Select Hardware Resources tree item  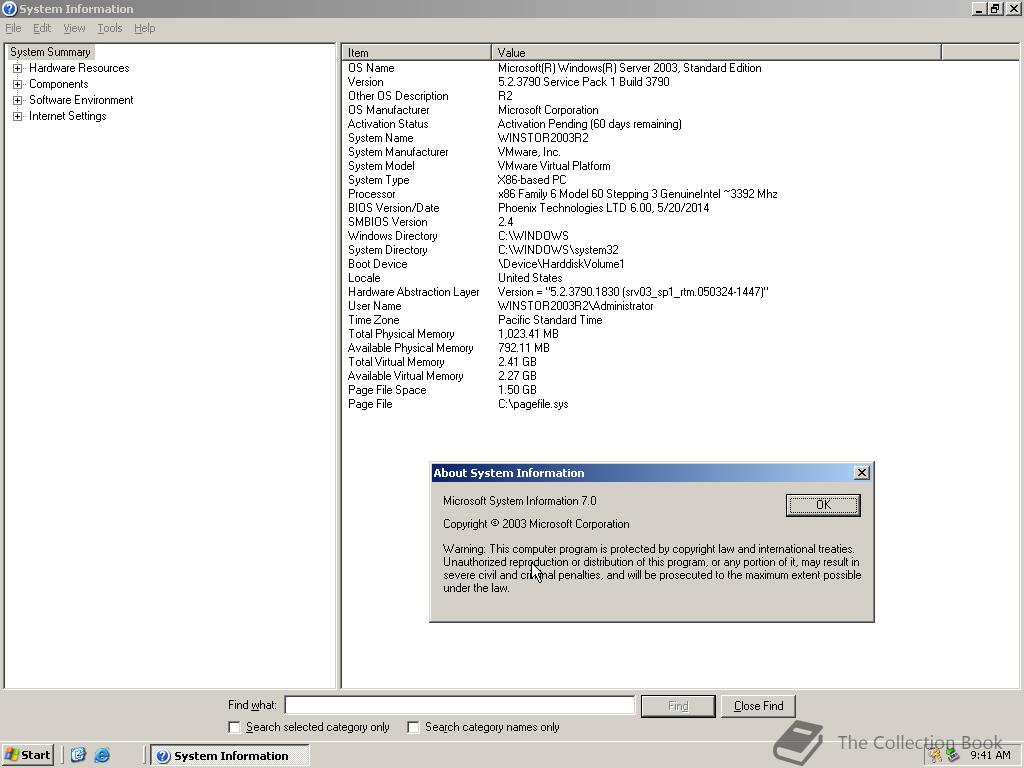coord(79,68)
